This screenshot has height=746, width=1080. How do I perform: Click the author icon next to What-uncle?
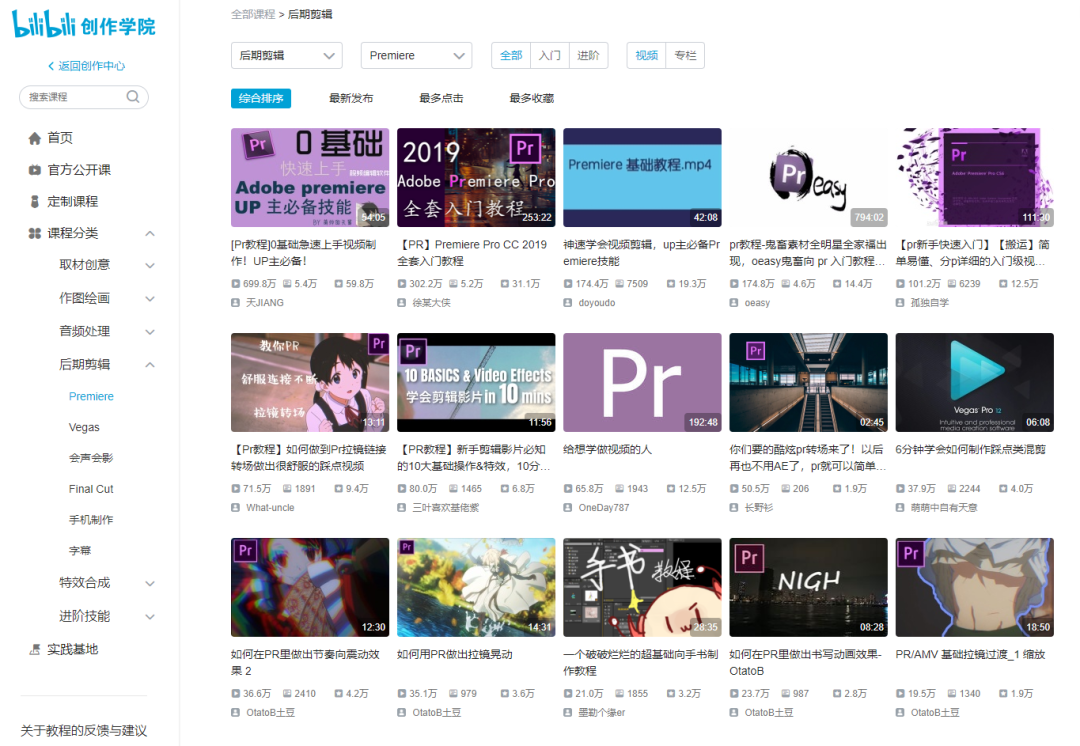click(236, 508)
